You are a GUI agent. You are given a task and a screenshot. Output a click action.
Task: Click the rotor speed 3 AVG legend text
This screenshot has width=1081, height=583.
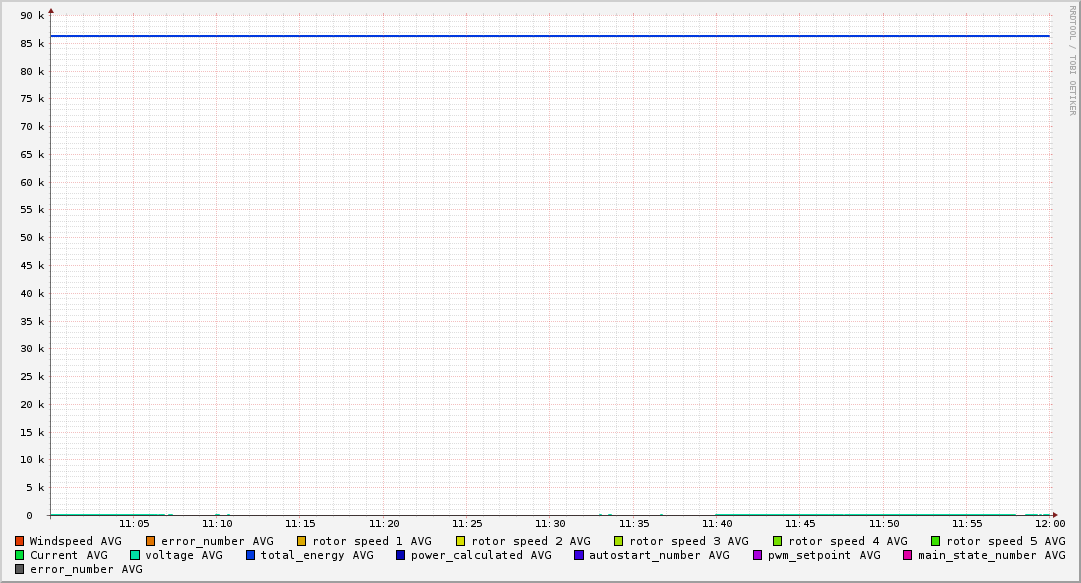[689, 541]
